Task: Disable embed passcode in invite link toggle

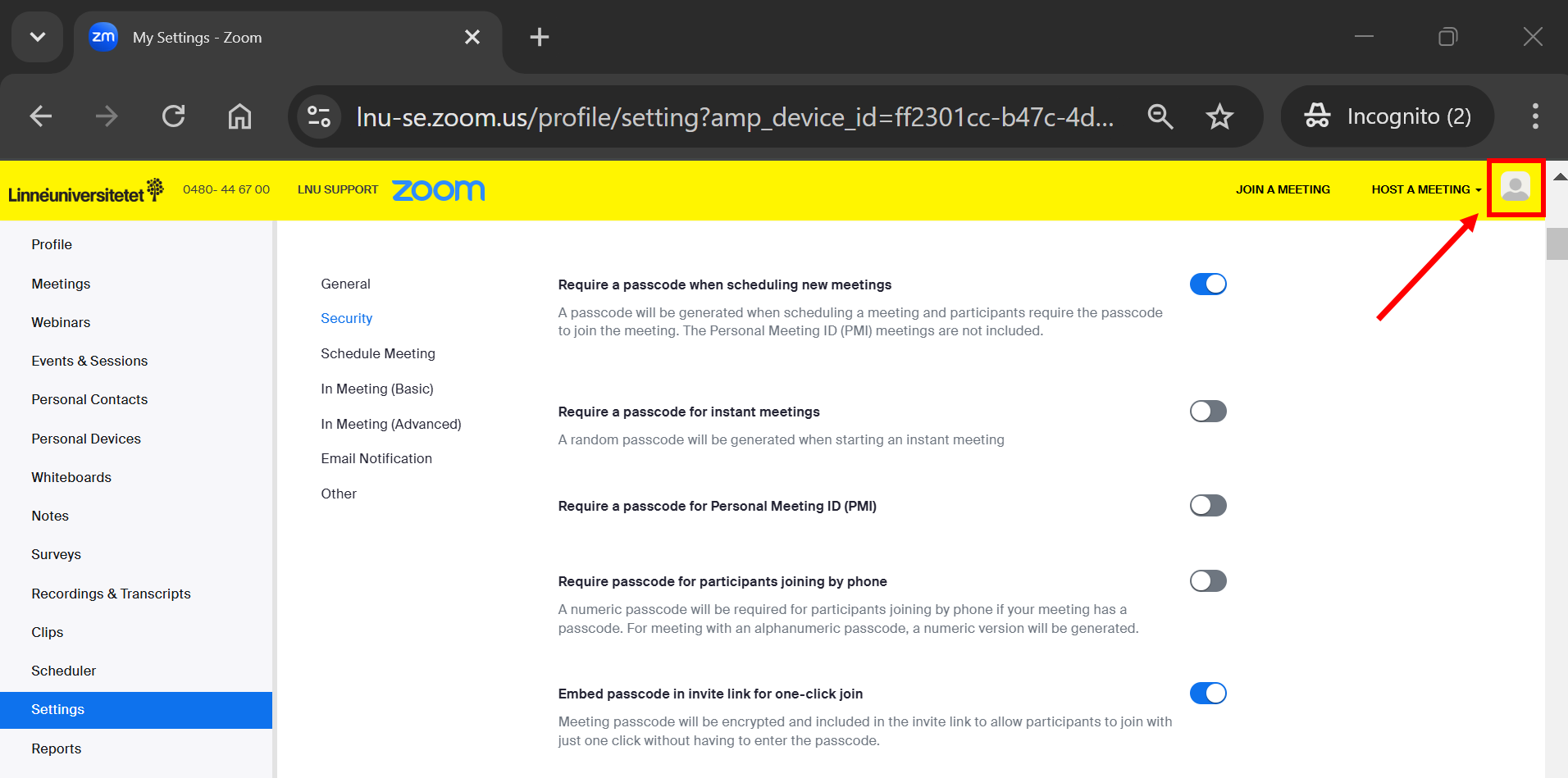Action: click(1208, 693)
